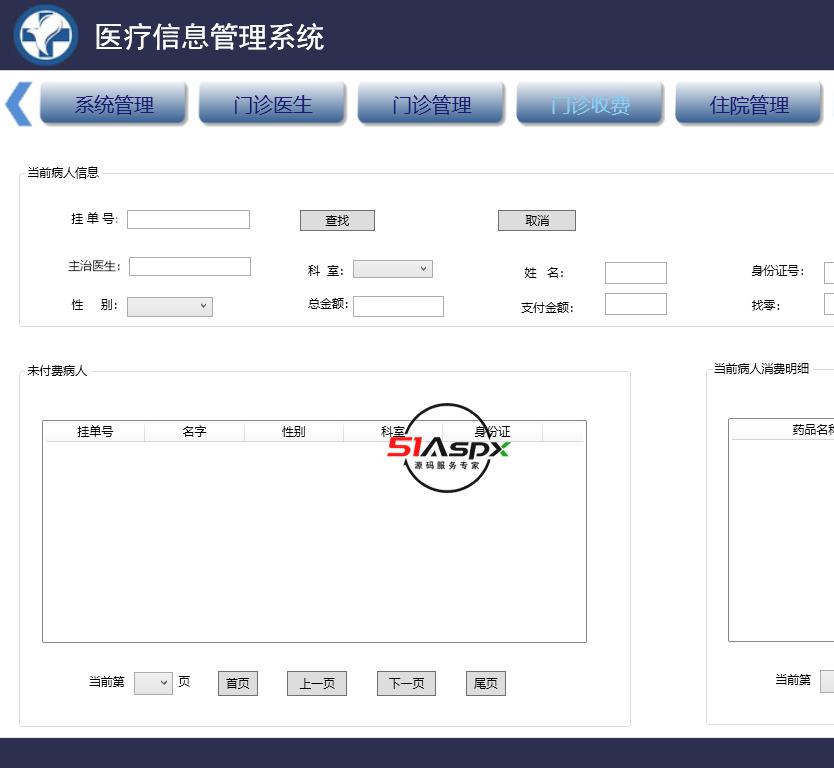This screenshot has width=834, height=768.
Task: Click the 挂单号 column header in unpaid table
Action: point(95,431)
